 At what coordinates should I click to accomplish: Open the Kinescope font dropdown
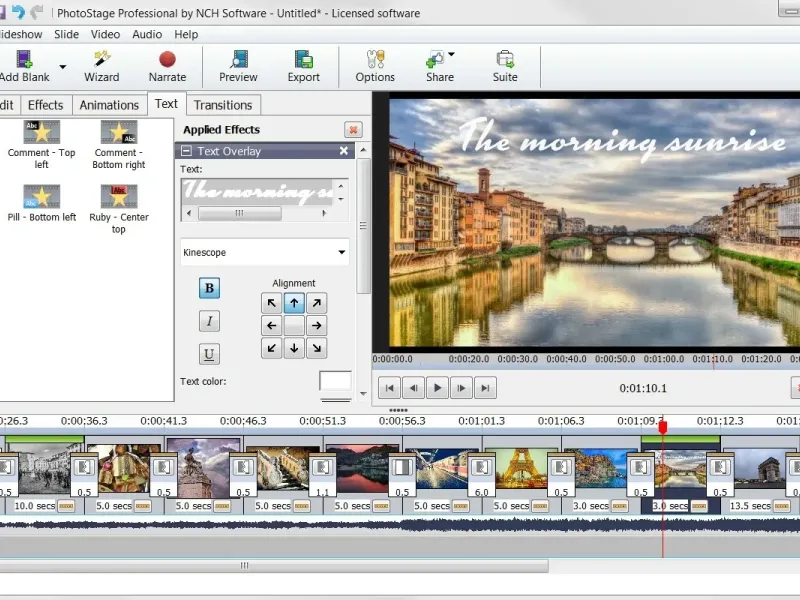point(341,253)
